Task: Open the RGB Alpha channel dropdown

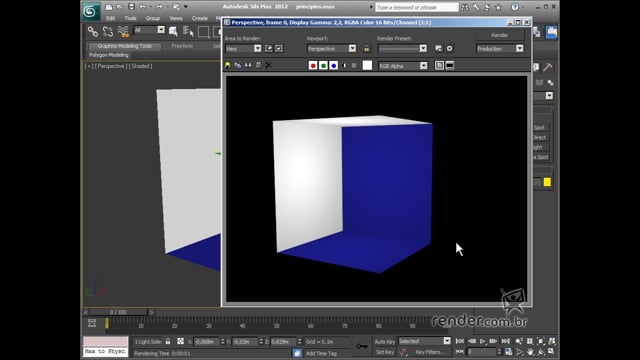Action: (x=403, y=66)
